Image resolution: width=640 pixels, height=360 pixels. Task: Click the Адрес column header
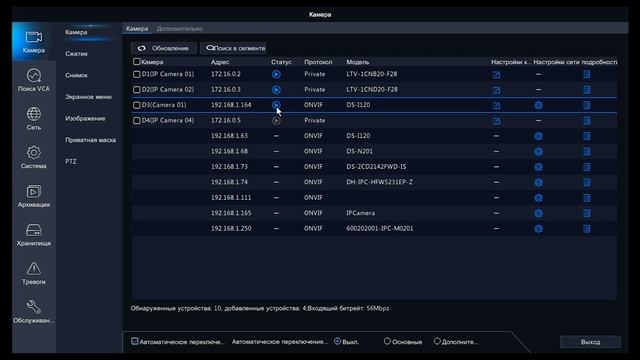point(220,62)
